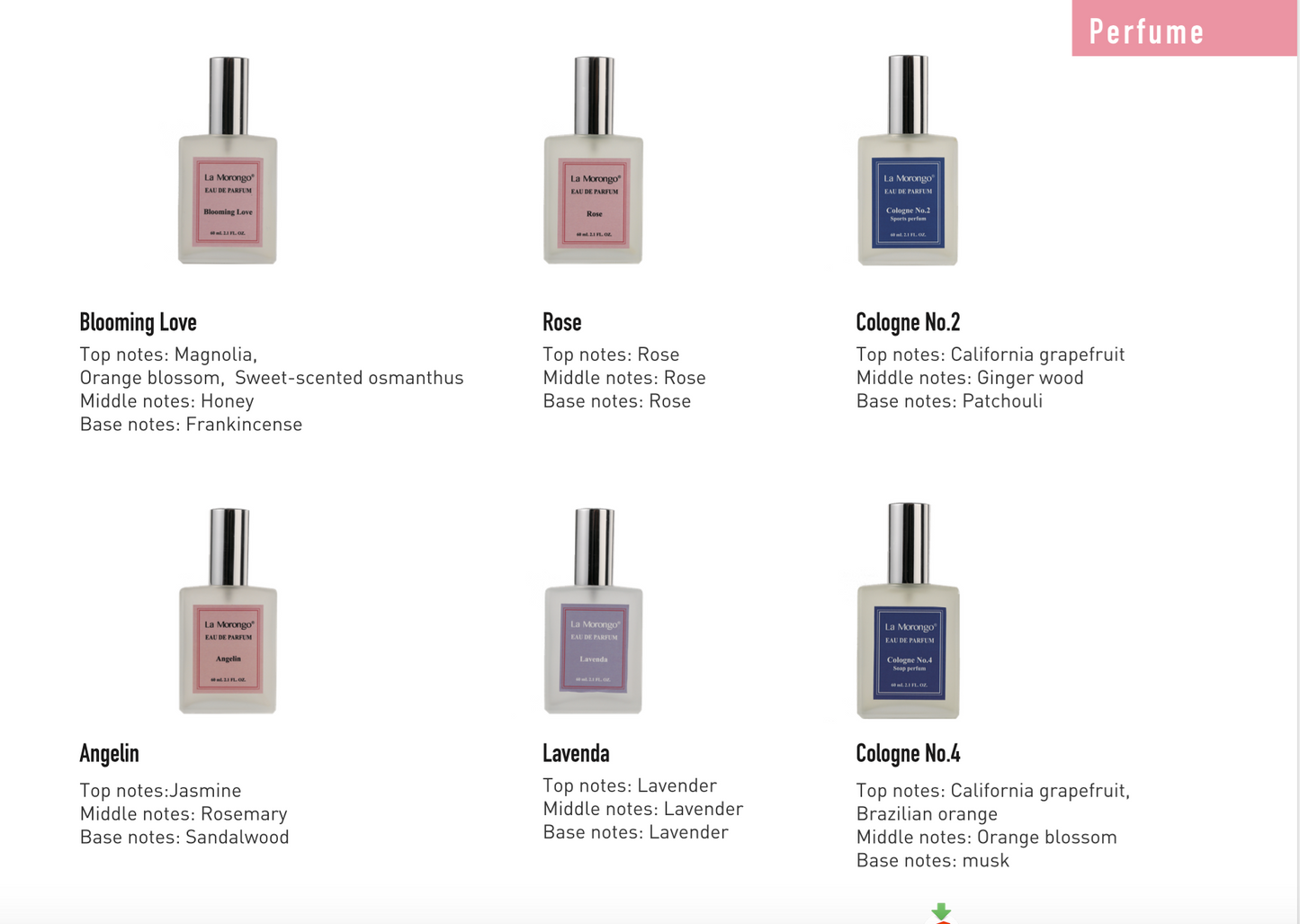Select the Angelin perfume bottle image

coord(228,611)
